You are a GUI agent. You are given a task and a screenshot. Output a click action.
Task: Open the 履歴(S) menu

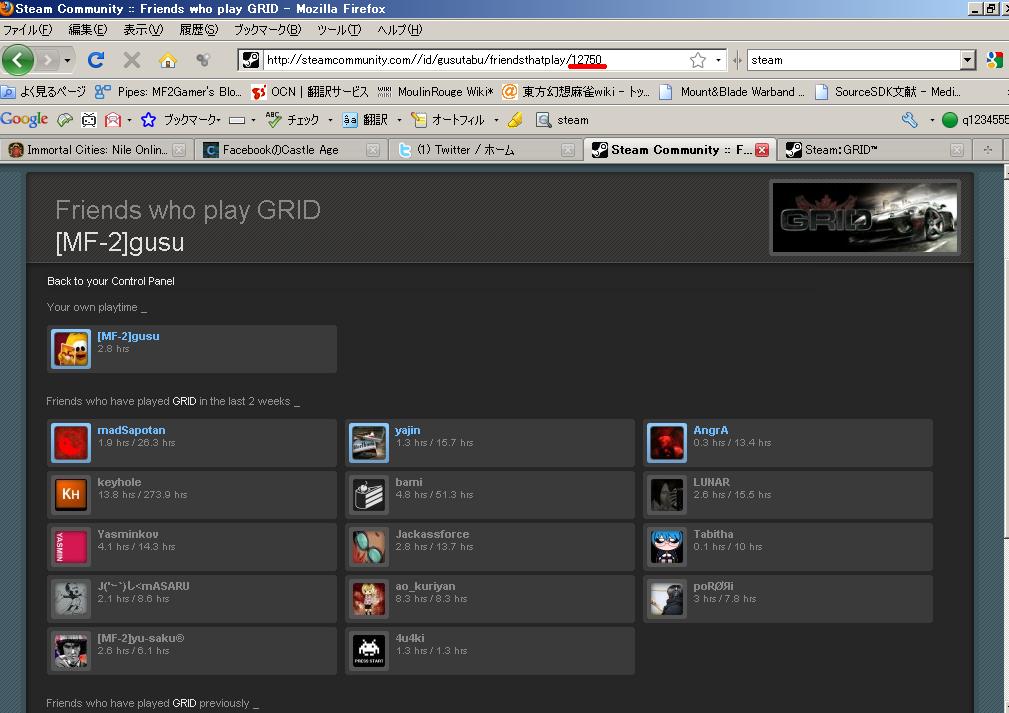coord(199,30)
